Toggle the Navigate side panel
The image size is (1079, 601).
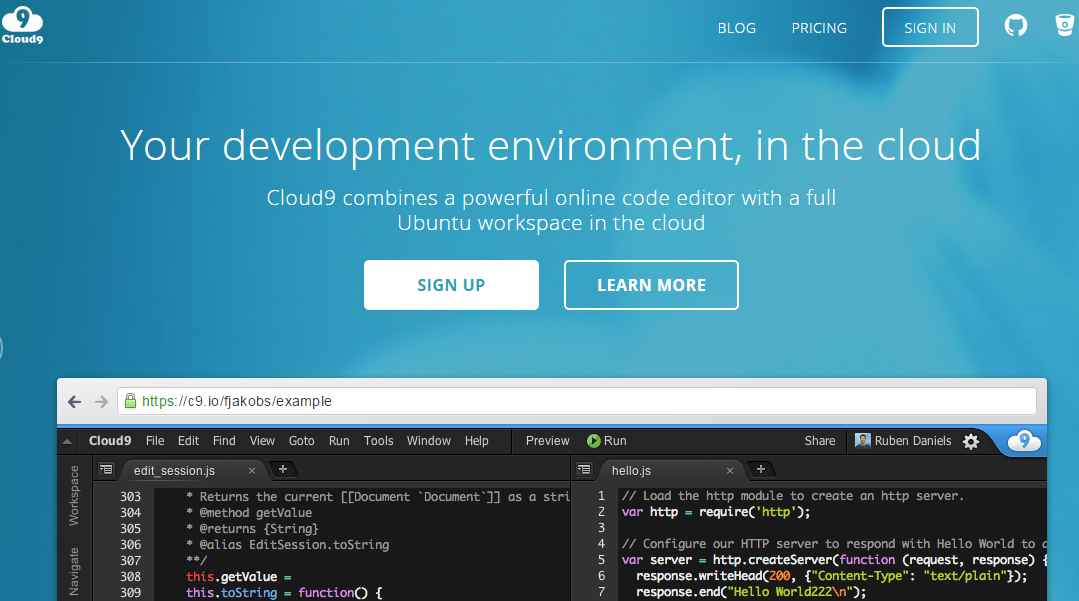point(74,571)
